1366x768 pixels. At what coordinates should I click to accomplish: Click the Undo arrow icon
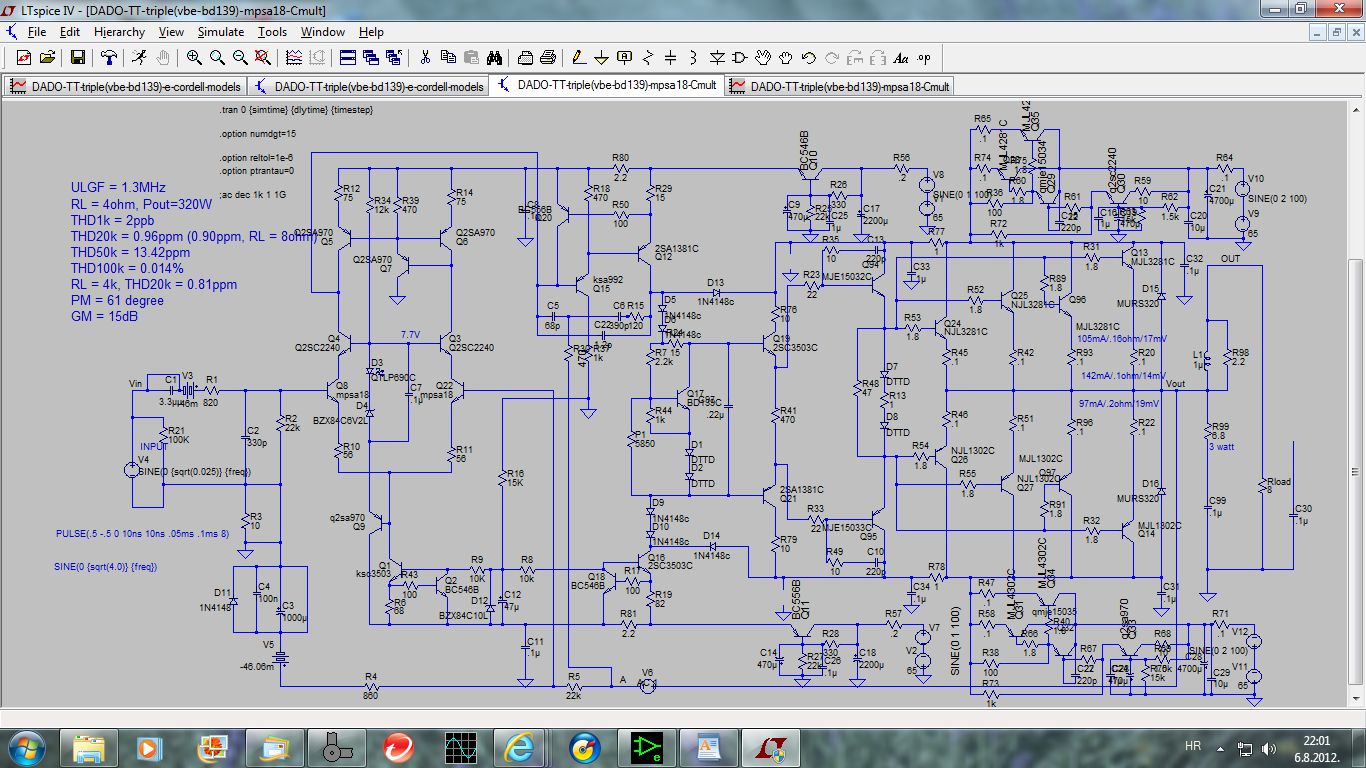click(x=809, y=57)
